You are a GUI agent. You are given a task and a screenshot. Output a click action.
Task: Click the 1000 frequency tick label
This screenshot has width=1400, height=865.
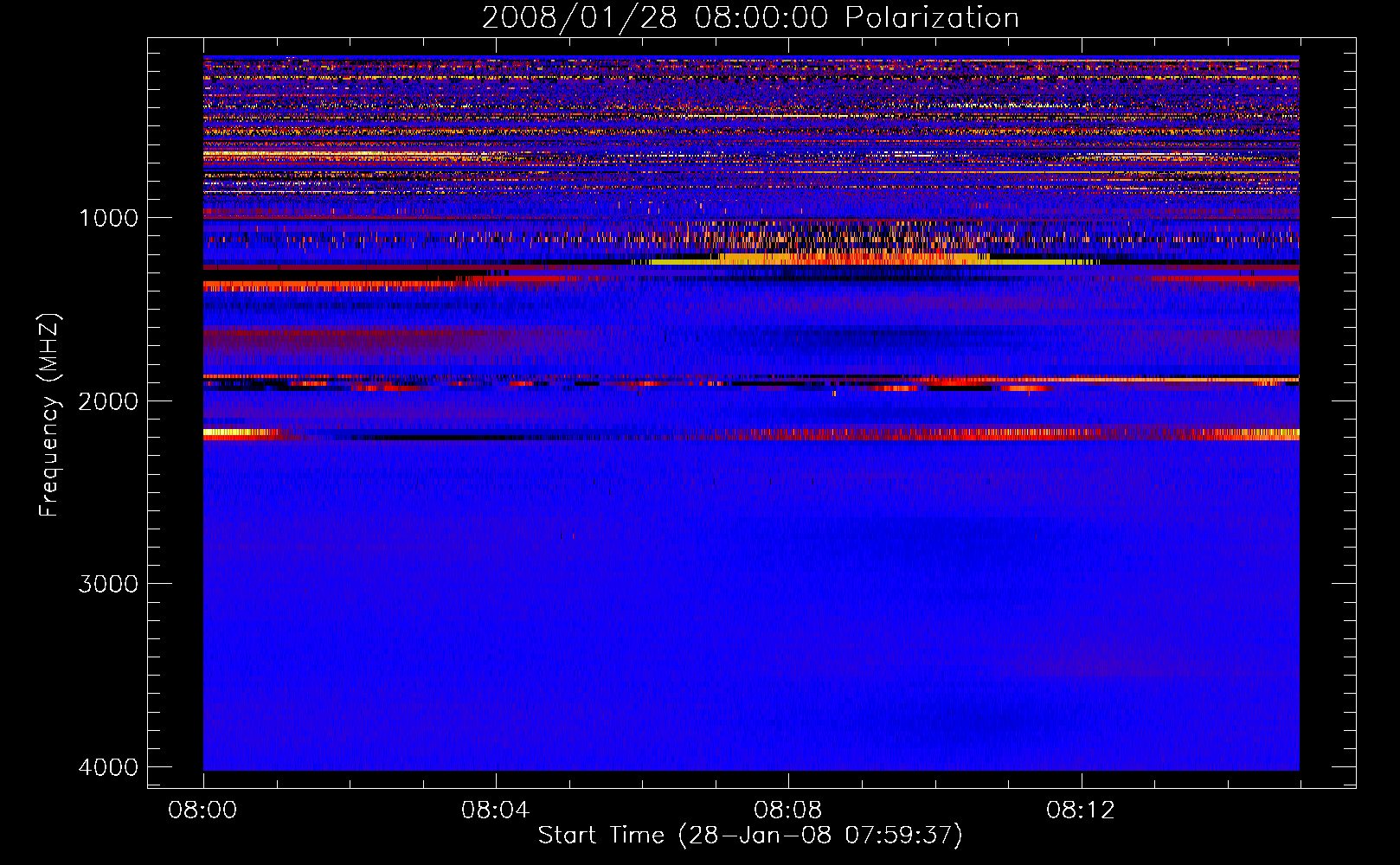pyautogui.click(x=109, y=218)
